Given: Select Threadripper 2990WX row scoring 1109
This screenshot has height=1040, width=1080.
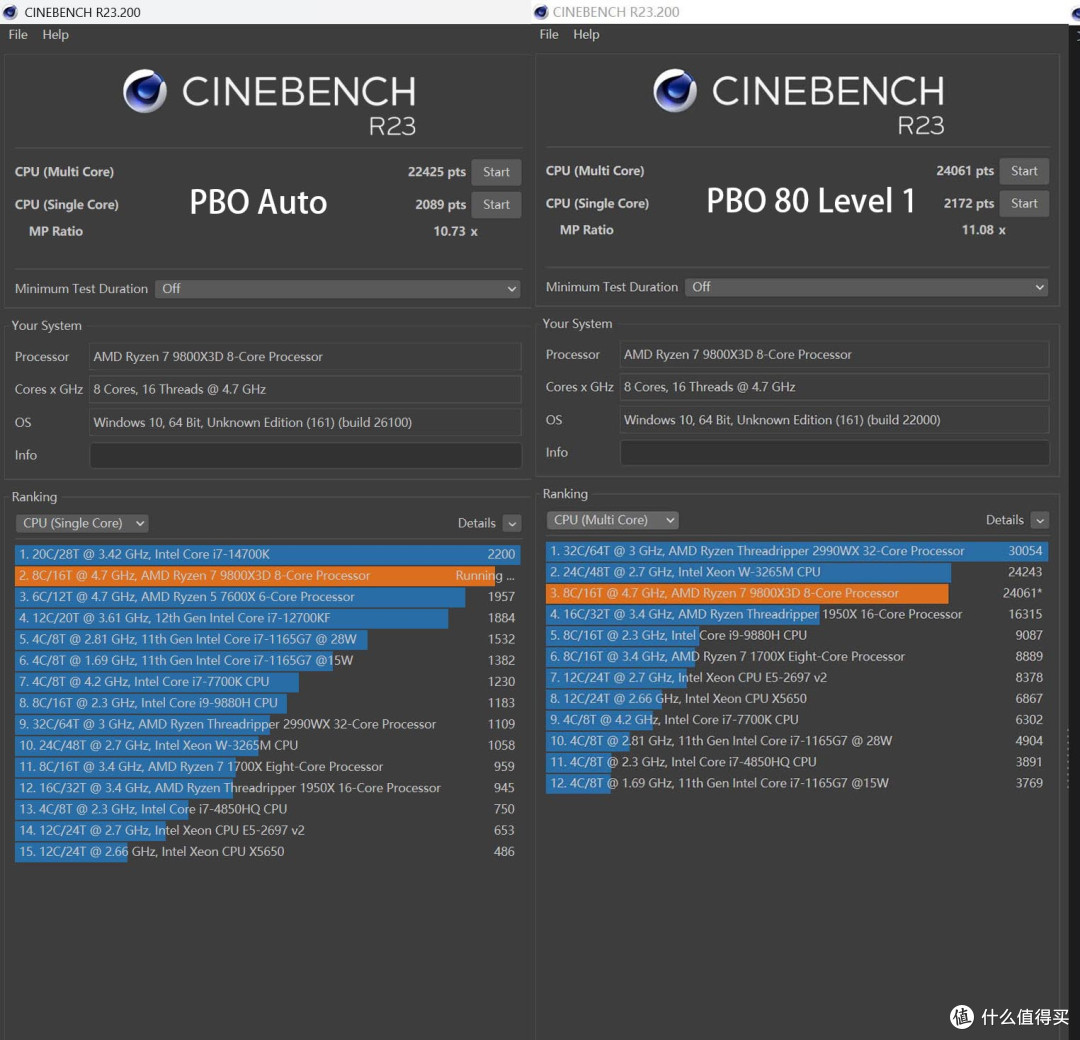Looking at the screenshot, I should [267, 725].
